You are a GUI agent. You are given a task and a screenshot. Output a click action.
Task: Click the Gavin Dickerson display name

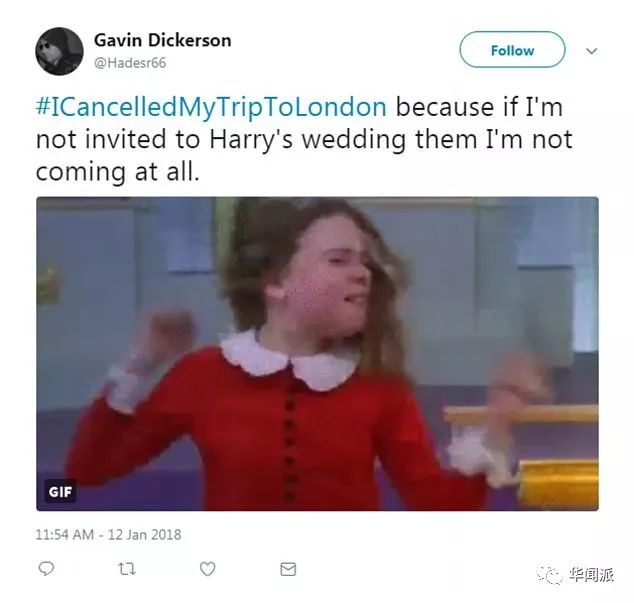[x=163, y=40]
